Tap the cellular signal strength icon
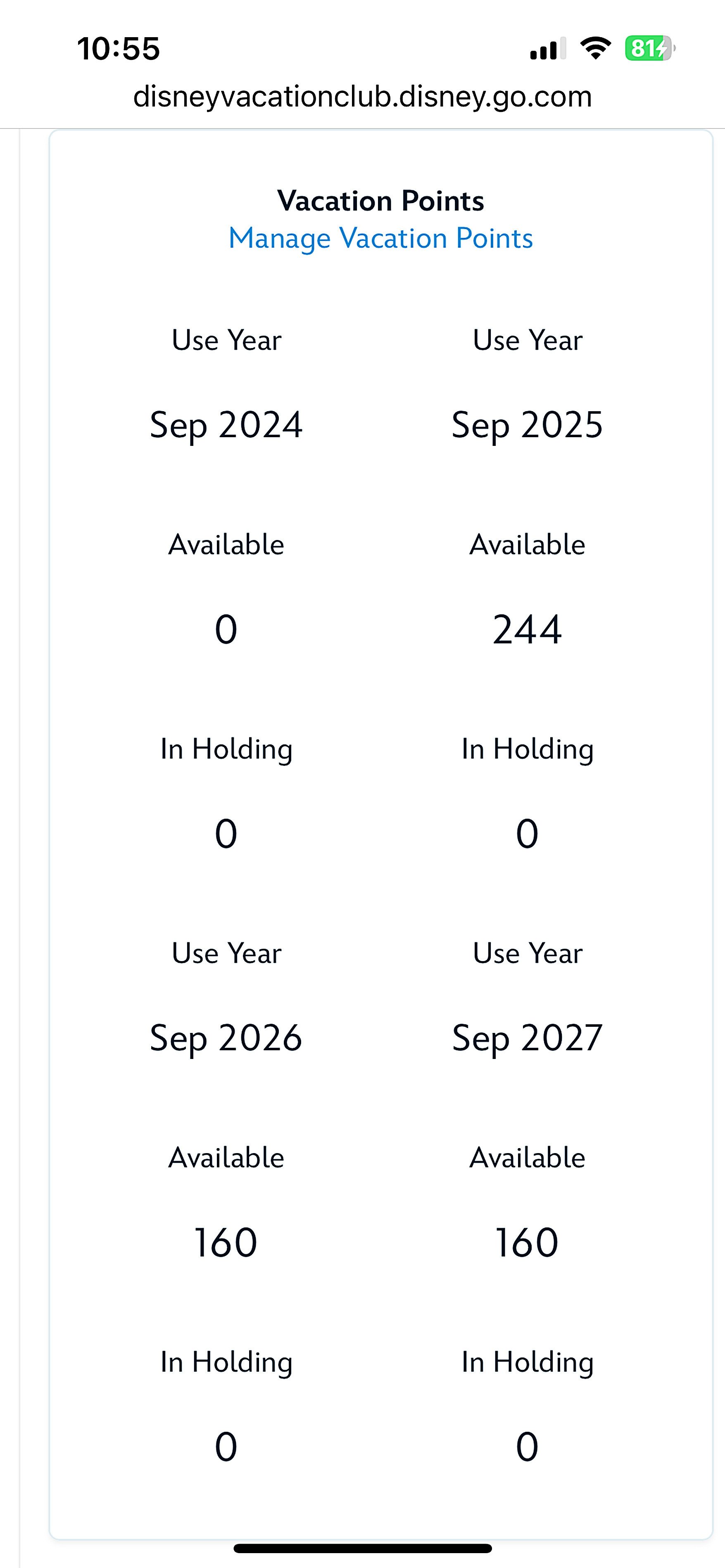 [x=547, y=49]
